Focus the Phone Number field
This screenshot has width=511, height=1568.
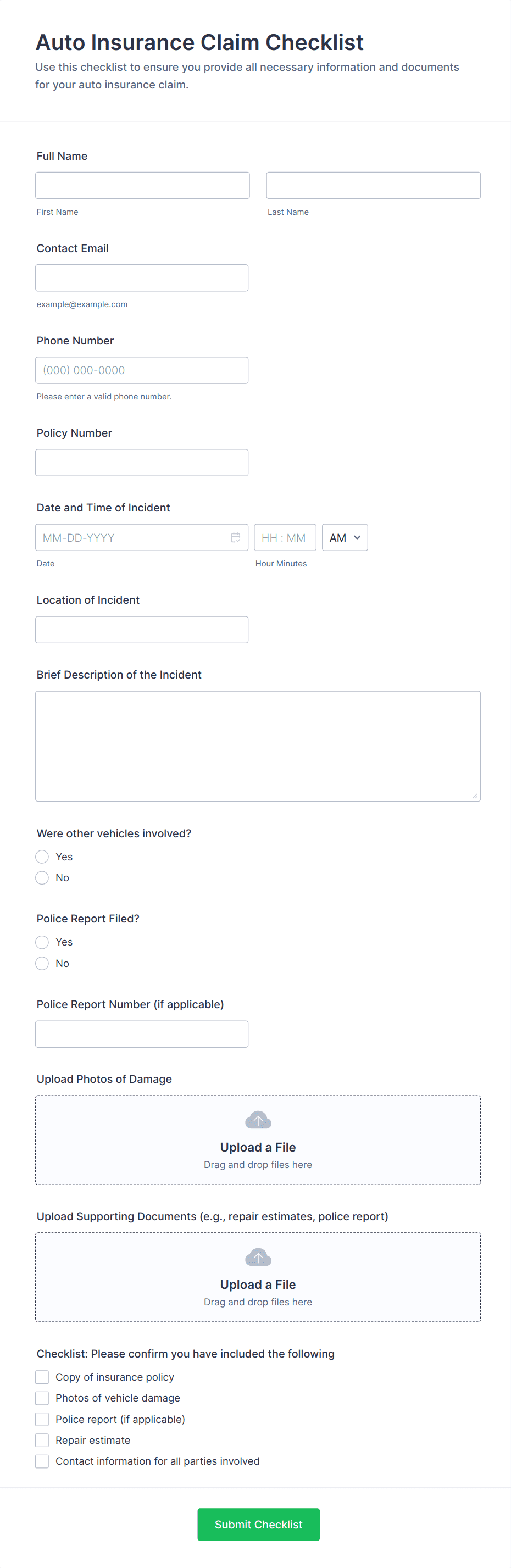pos(142,370)
